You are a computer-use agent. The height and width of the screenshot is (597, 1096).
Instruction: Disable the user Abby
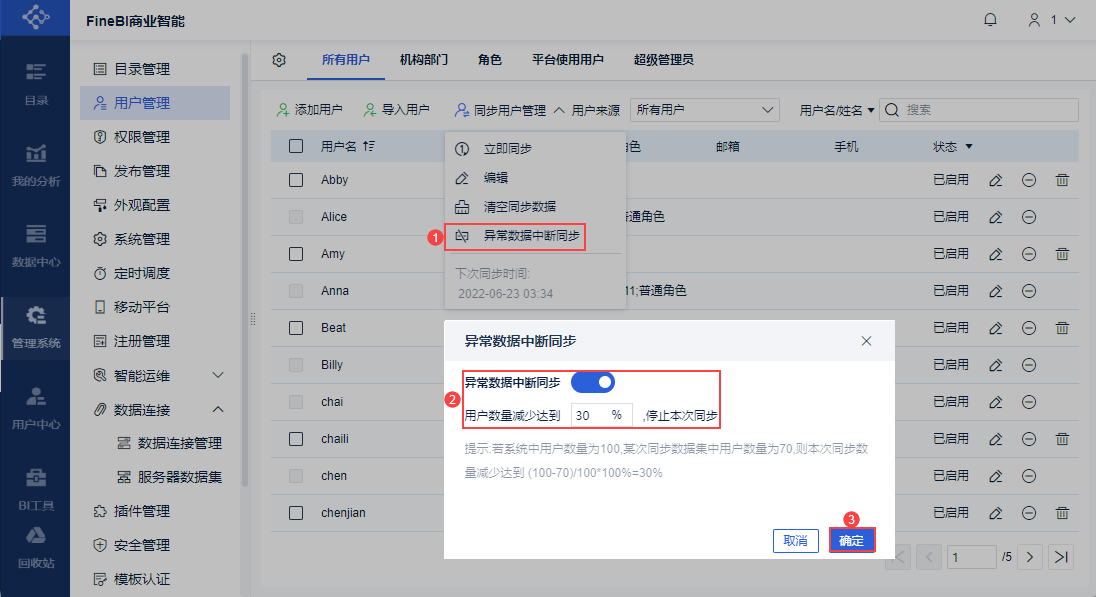pos(1029,180)
